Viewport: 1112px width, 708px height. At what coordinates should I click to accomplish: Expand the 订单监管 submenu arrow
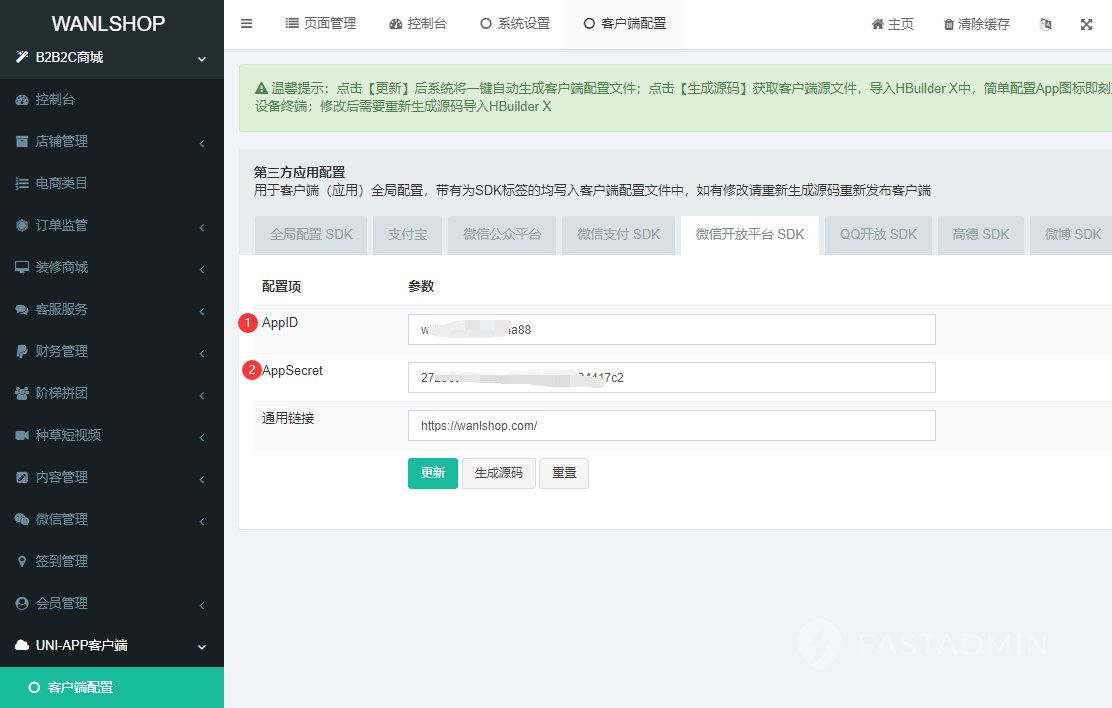click(x=202, y=227)
